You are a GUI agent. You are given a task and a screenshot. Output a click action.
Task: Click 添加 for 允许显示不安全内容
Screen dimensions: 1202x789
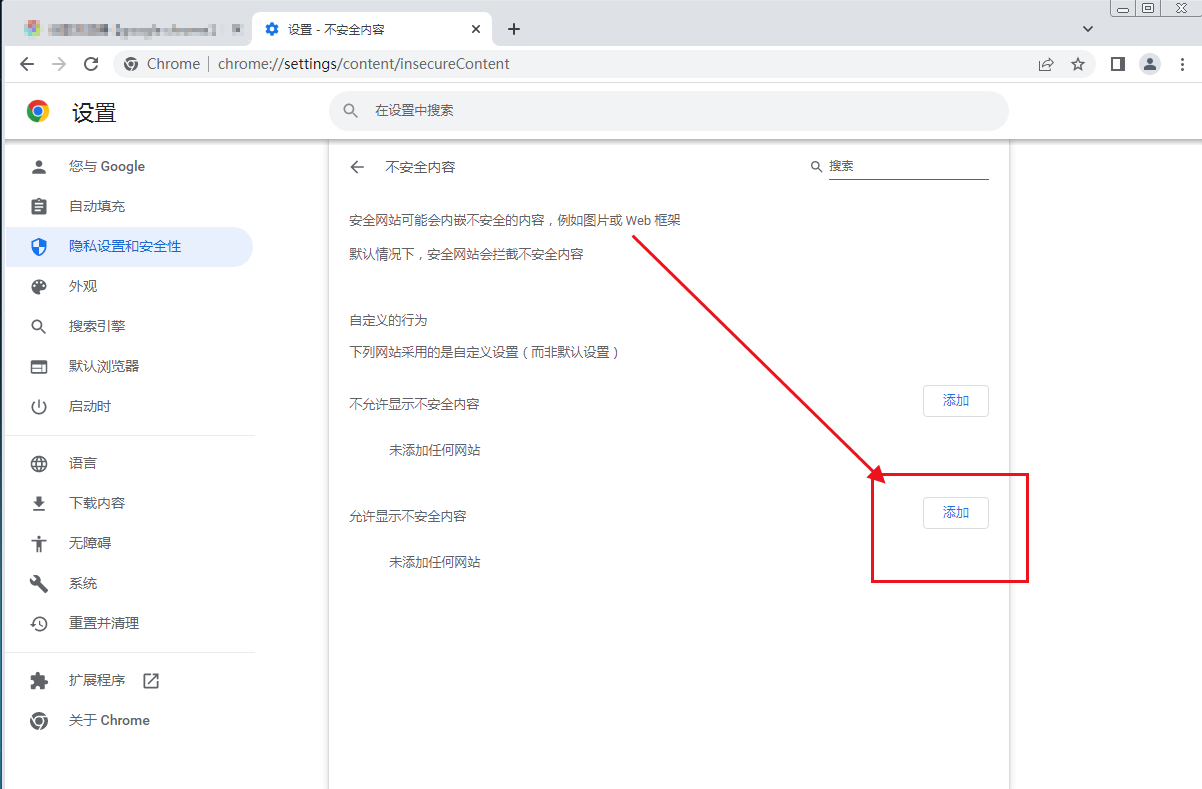tap(956, 513)
